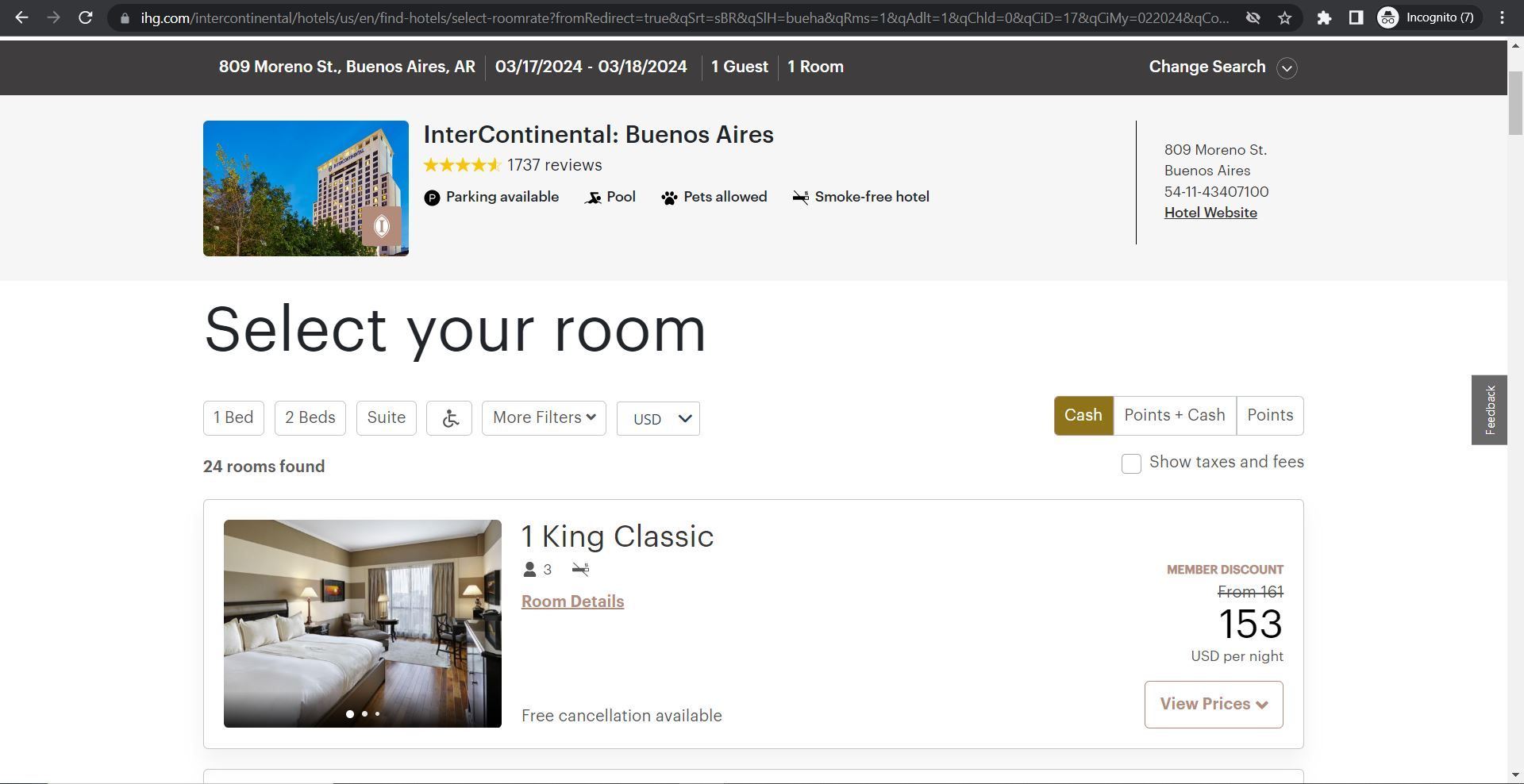This screenshot has width=1524, height=784.
Task: Open the browser extensions puzzle icon
Action: [x=1323, y=17]
